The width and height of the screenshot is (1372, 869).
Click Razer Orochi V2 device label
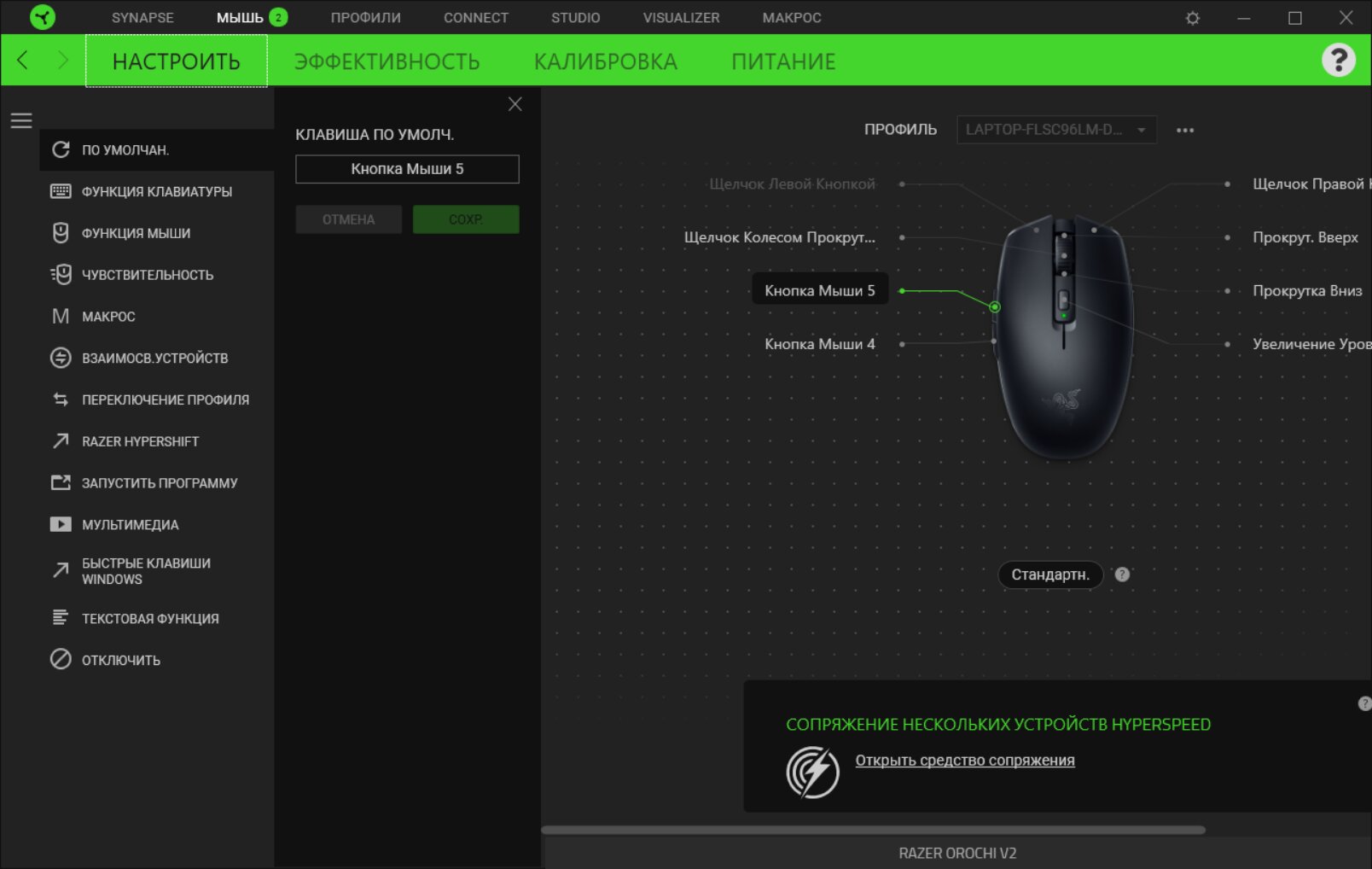click(957, 853)
